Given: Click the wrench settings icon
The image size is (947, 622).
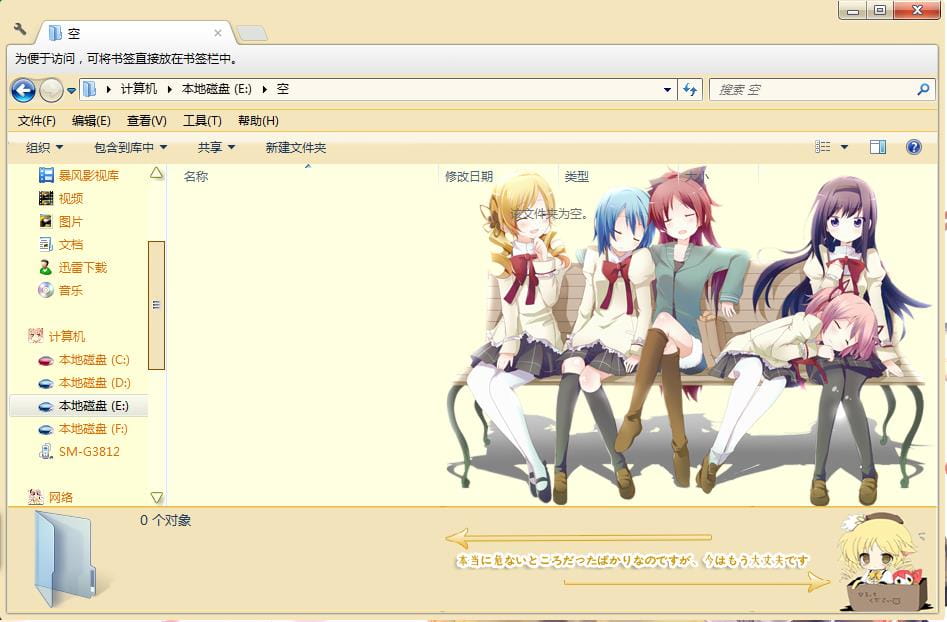Looking at the screenshot, I should (19, 29).
